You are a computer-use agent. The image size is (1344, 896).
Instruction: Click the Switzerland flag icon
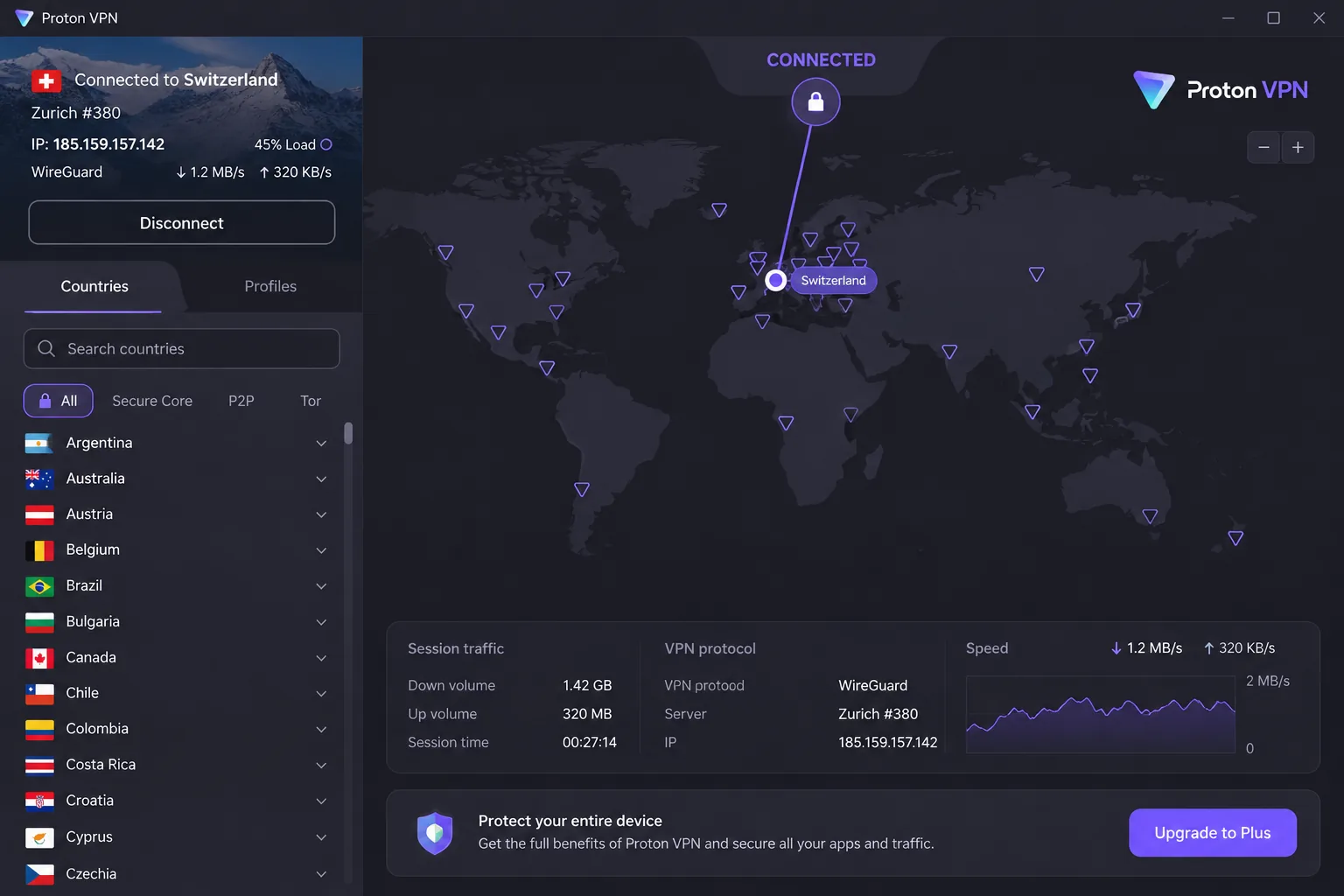pos(46,81)
